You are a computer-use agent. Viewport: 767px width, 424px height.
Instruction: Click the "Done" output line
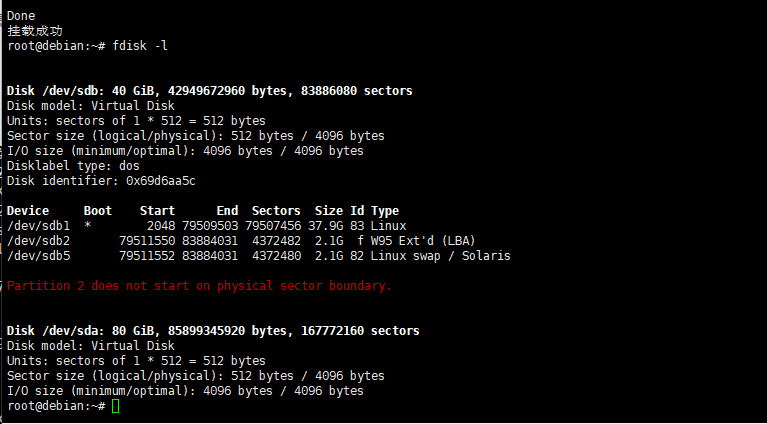21,16
